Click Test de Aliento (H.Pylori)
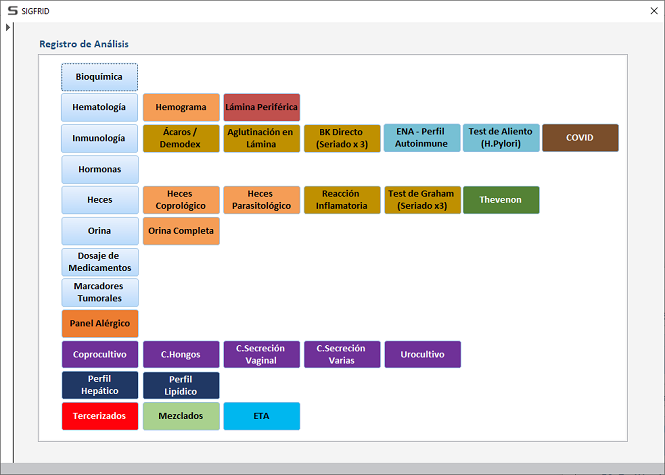 pyautogui.click(x=500, y=138)
